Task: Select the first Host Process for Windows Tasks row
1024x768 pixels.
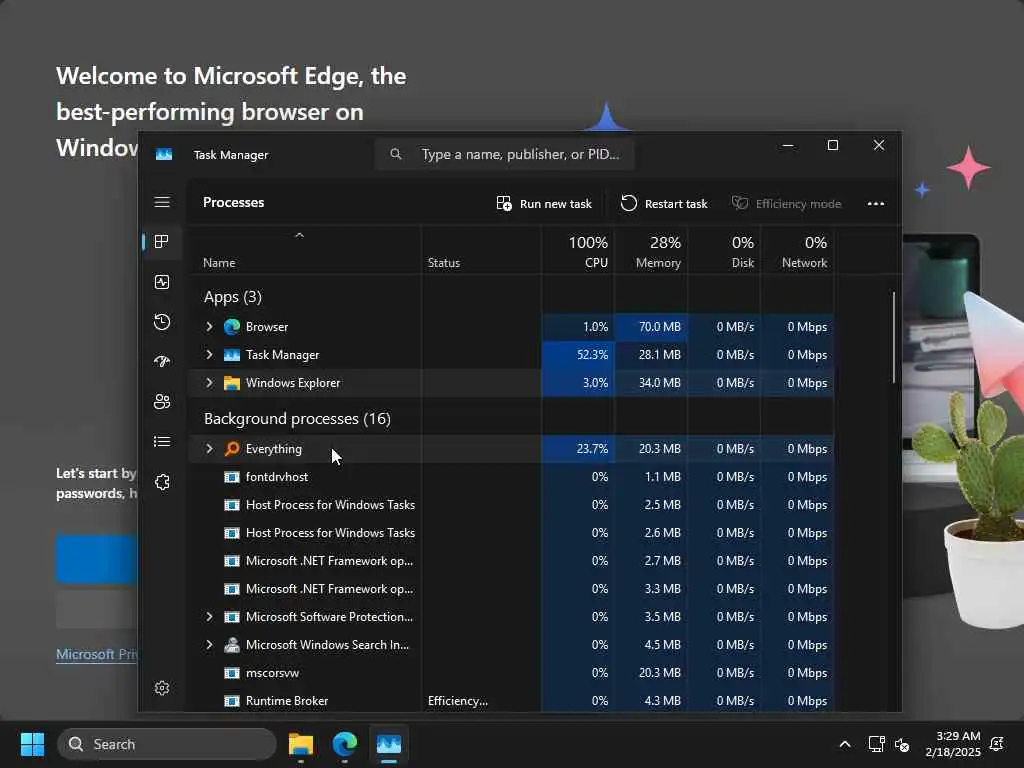Action: pyautogui.click(x=511, y=505)
